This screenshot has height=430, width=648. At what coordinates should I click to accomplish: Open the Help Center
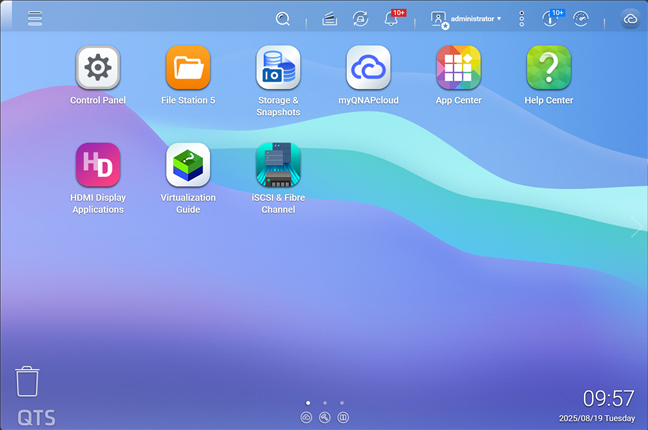click(548, 68)
